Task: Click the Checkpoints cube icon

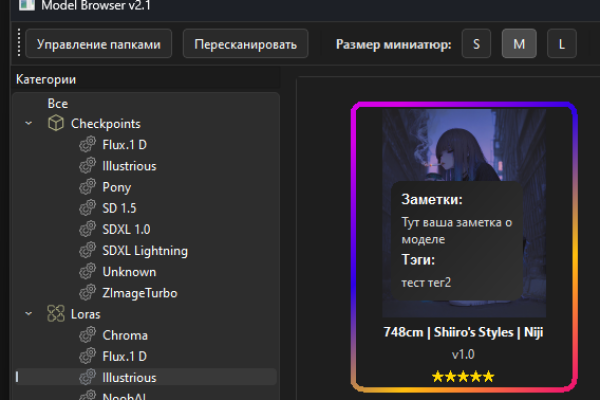Action: click(x=56, y=123)
